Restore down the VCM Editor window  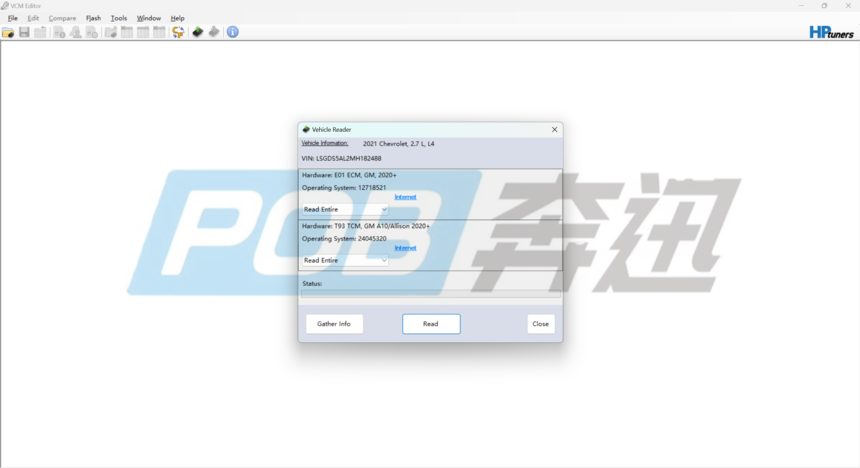click(824, 5)
